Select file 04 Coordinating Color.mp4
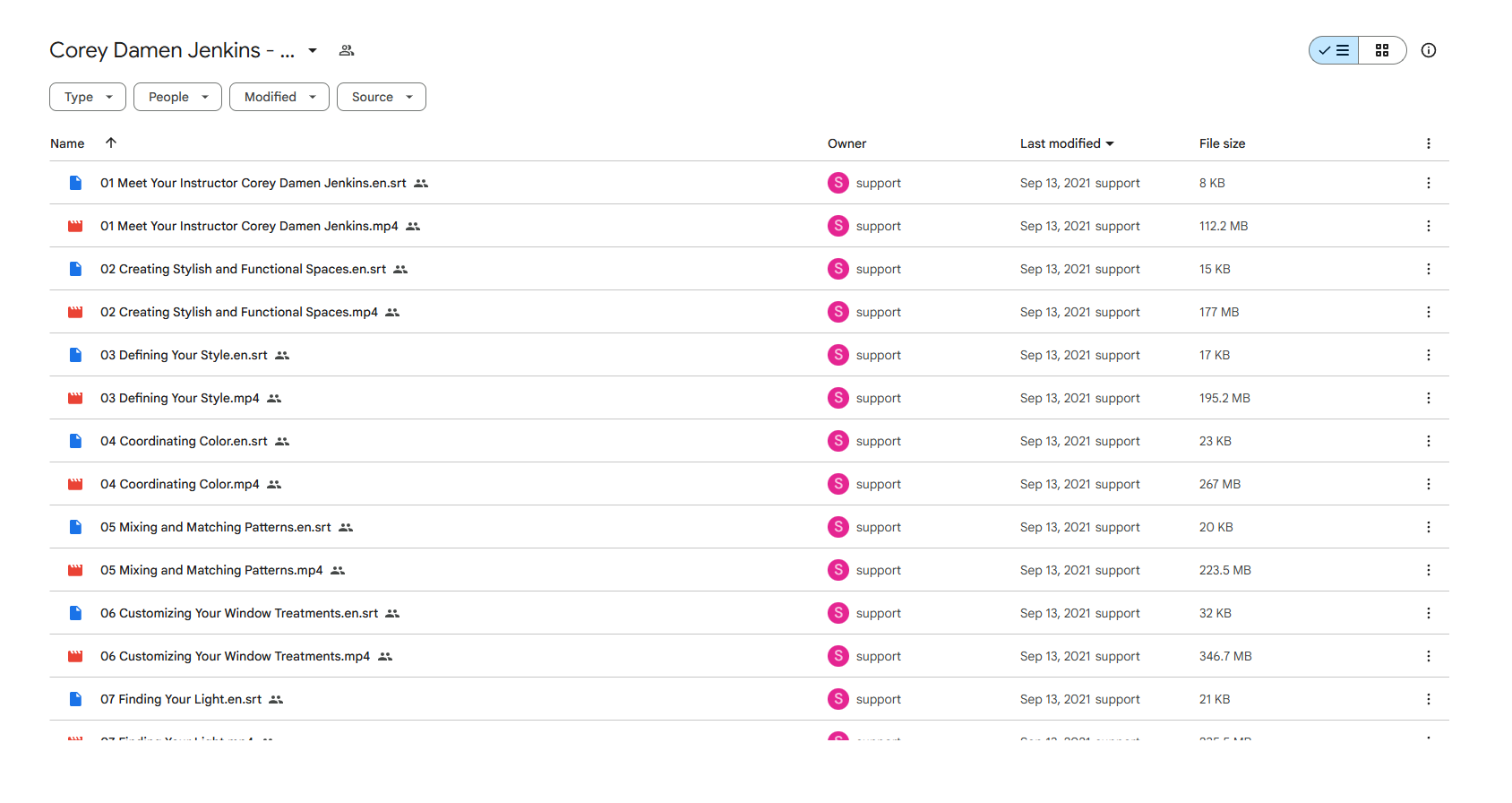The height and width of the screenshot is (803, 1512). point(749,484)
